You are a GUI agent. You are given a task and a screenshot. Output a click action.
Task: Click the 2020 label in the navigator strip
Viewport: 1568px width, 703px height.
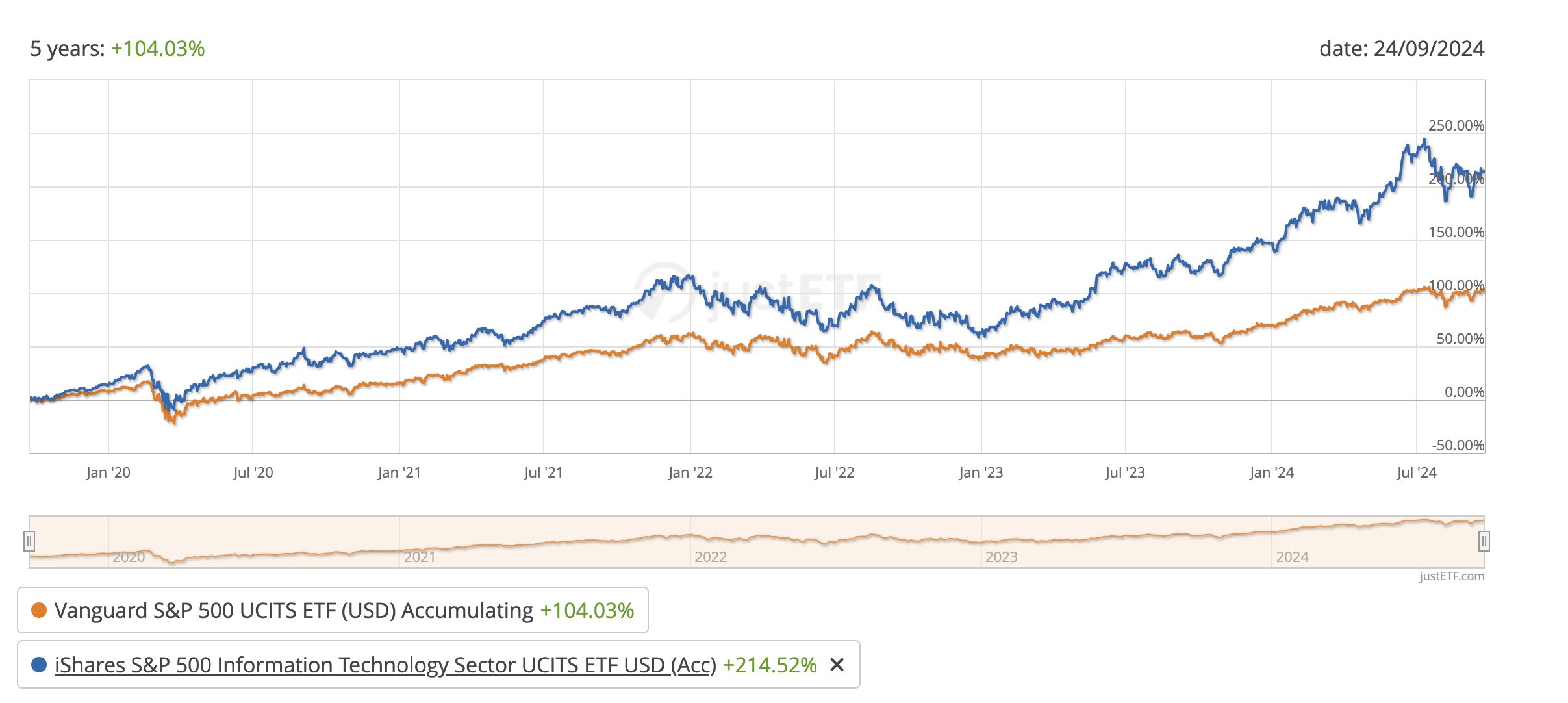point(129,557)
